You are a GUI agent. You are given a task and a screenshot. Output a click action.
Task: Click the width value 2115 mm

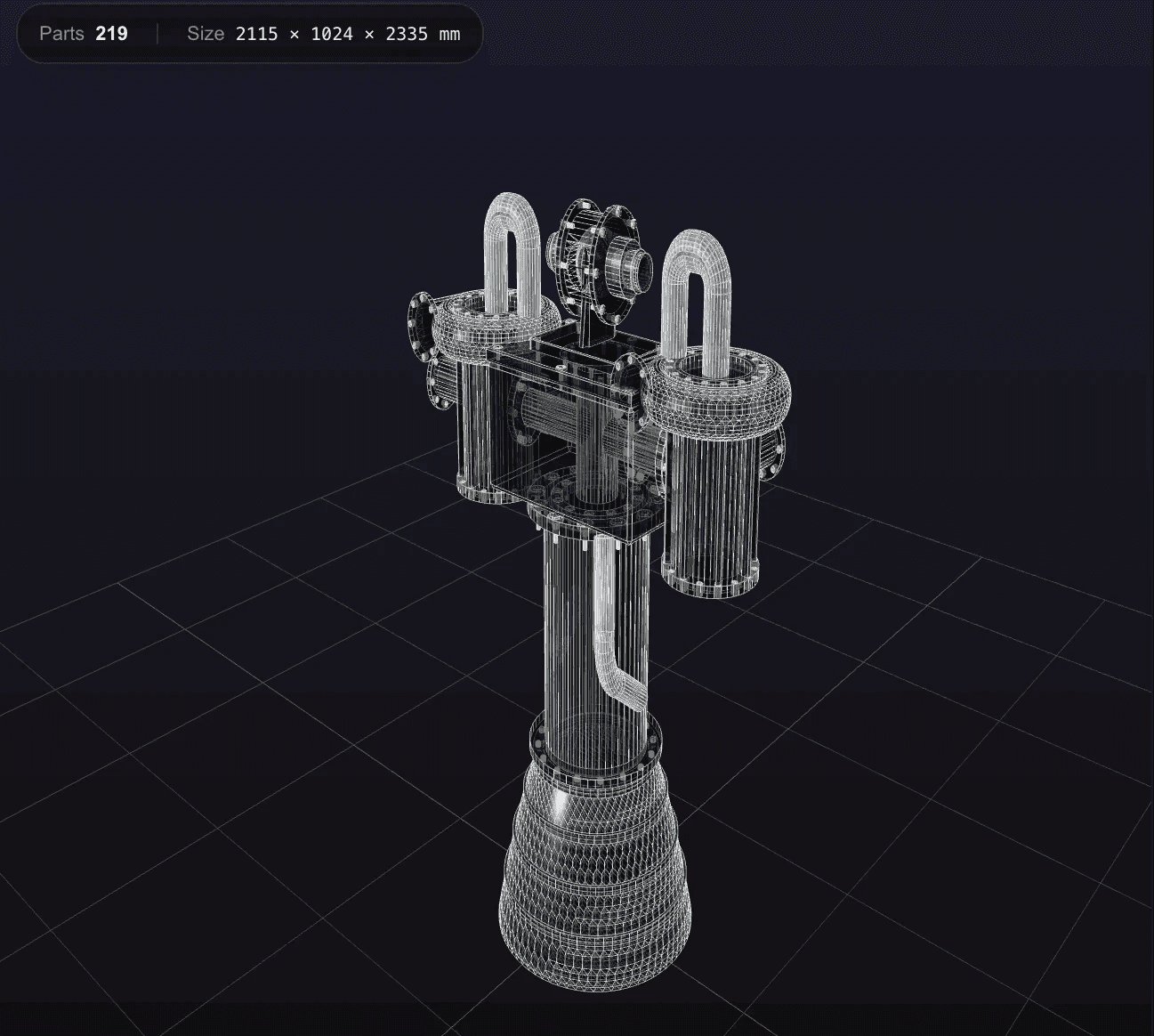pos(257,34)
